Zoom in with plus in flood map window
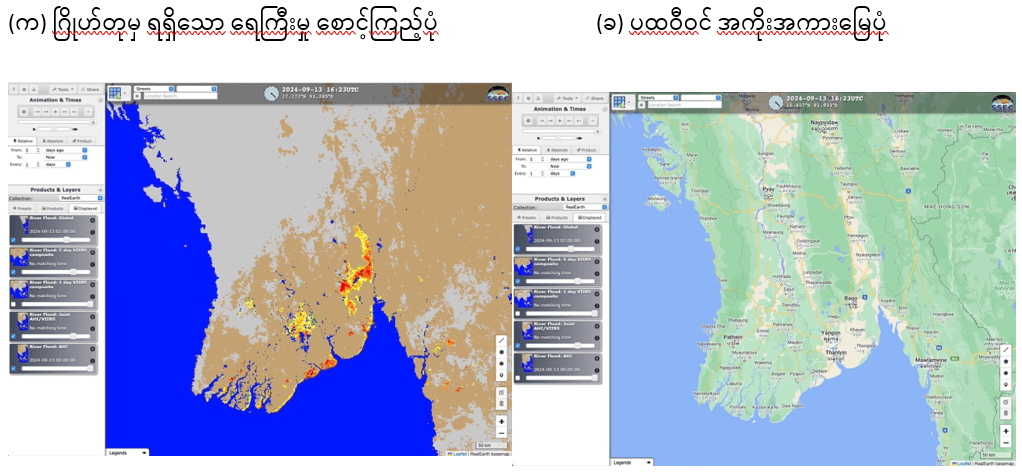The image size is (1022, 472). click(501, 421)
